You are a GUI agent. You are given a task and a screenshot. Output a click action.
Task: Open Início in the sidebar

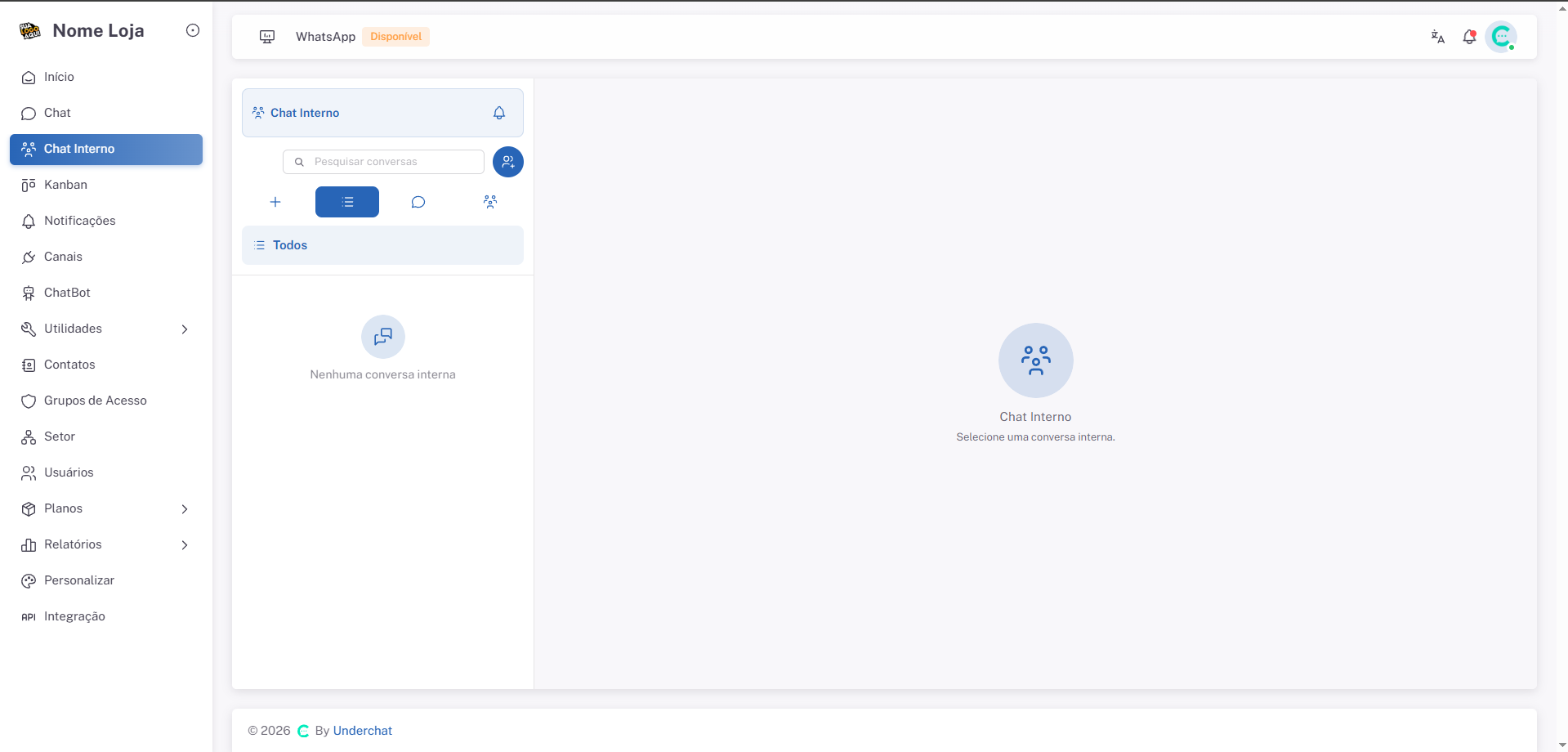106,77
